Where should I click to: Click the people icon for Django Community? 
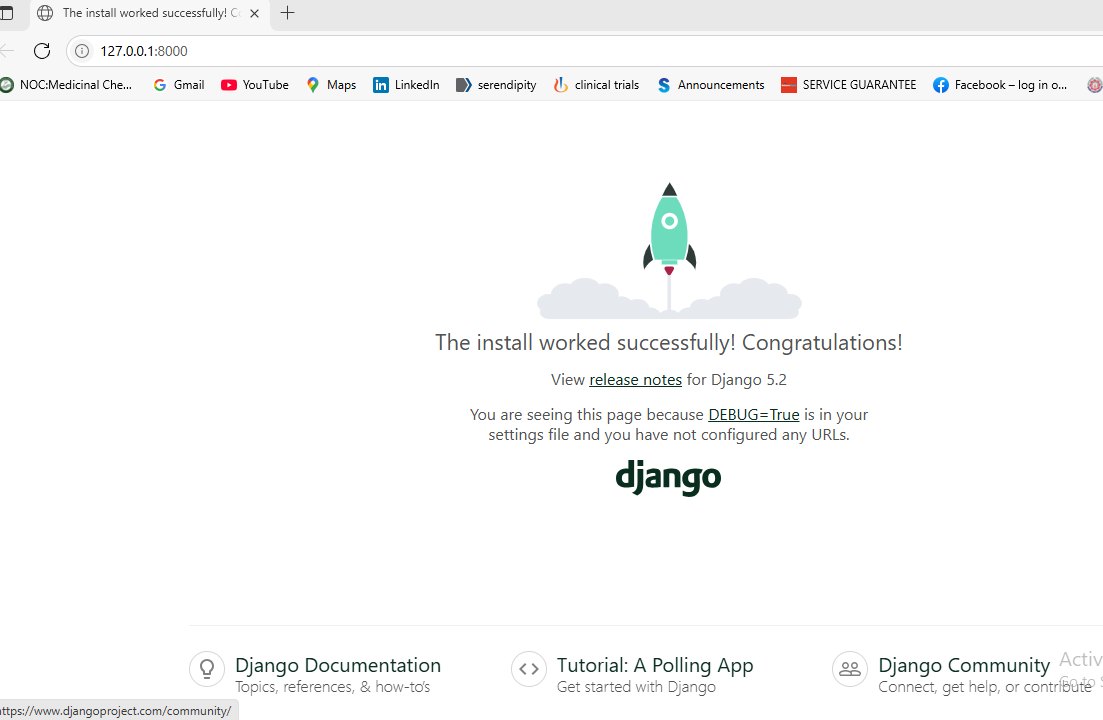click(850, 669)
